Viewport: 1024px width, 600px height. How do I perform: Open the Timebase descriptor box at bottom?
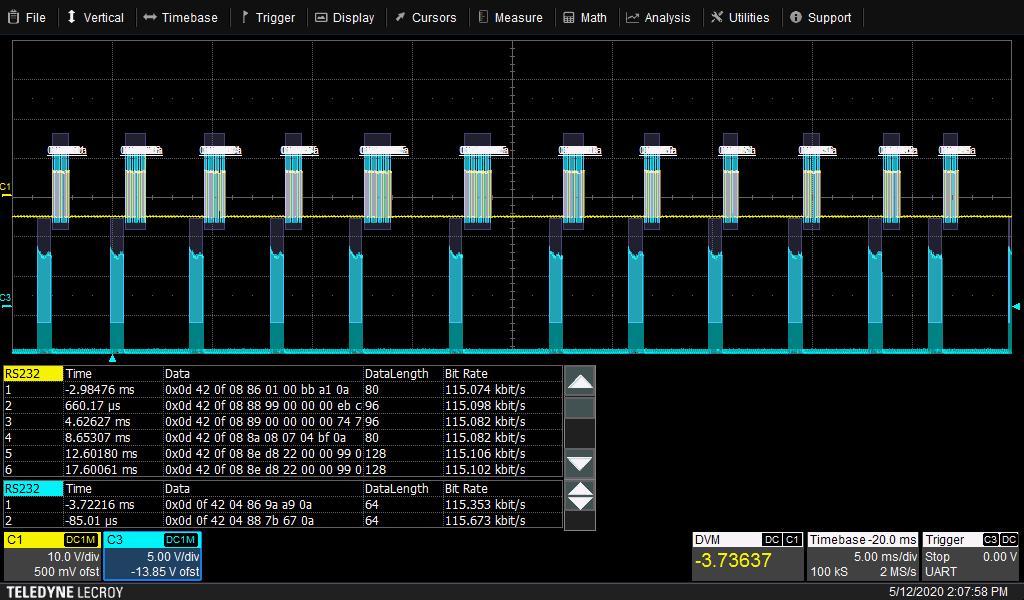(862, 556)
